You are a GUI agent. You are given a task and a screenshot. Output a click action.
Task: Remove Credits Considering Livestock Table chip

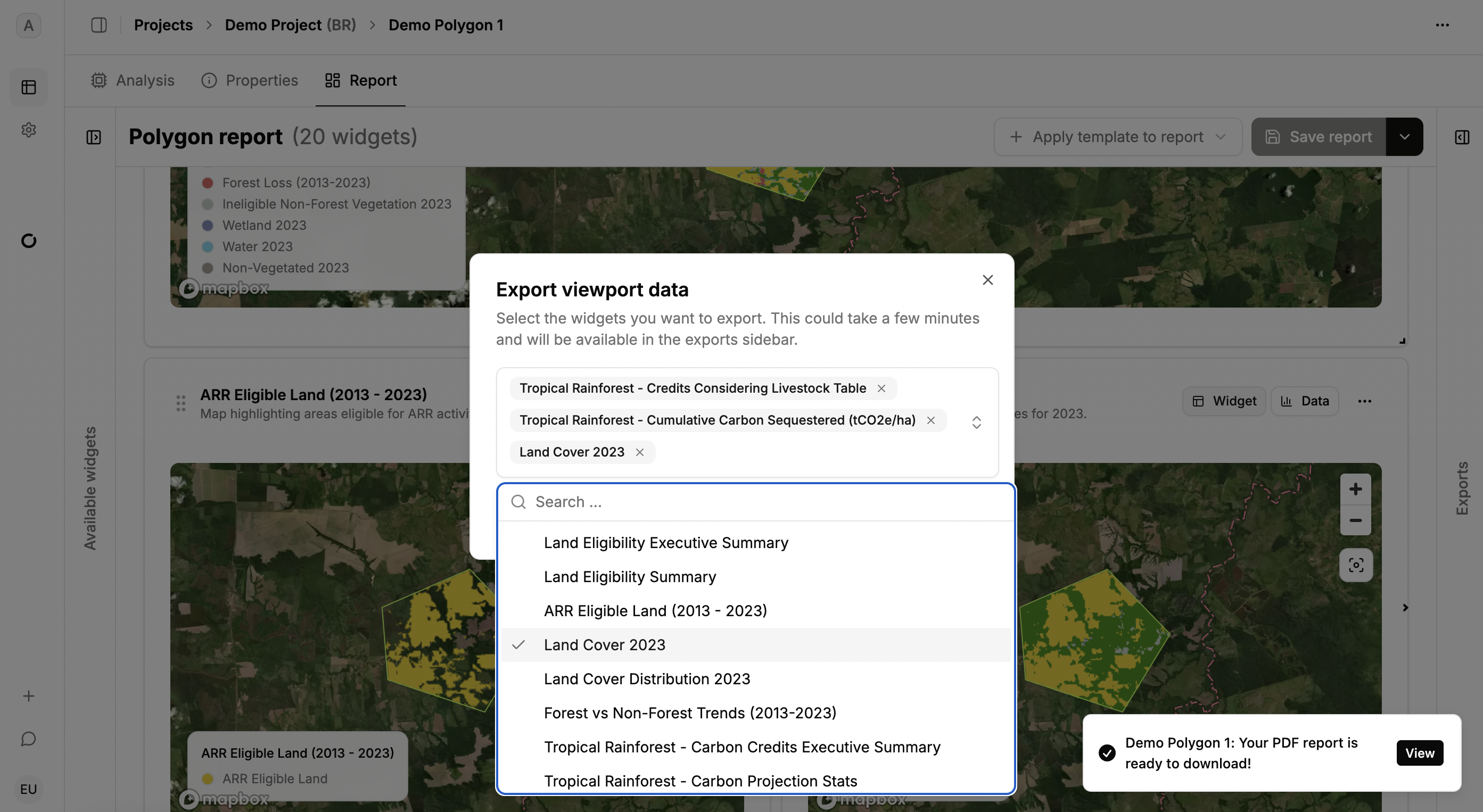(x=881, y=388)
